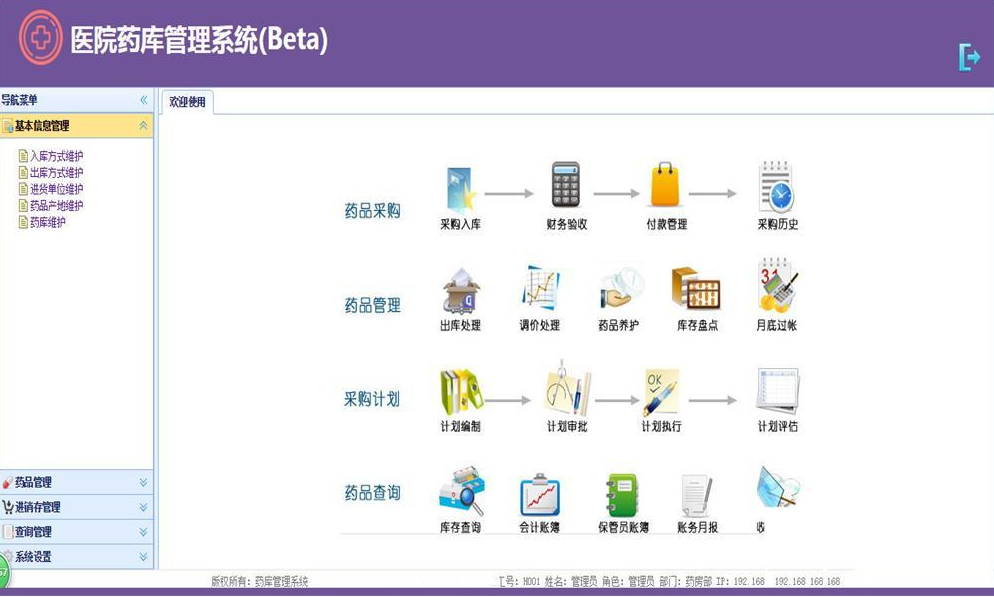
Task: Click the 采购计划 row heading
Action: pos(371,399)
